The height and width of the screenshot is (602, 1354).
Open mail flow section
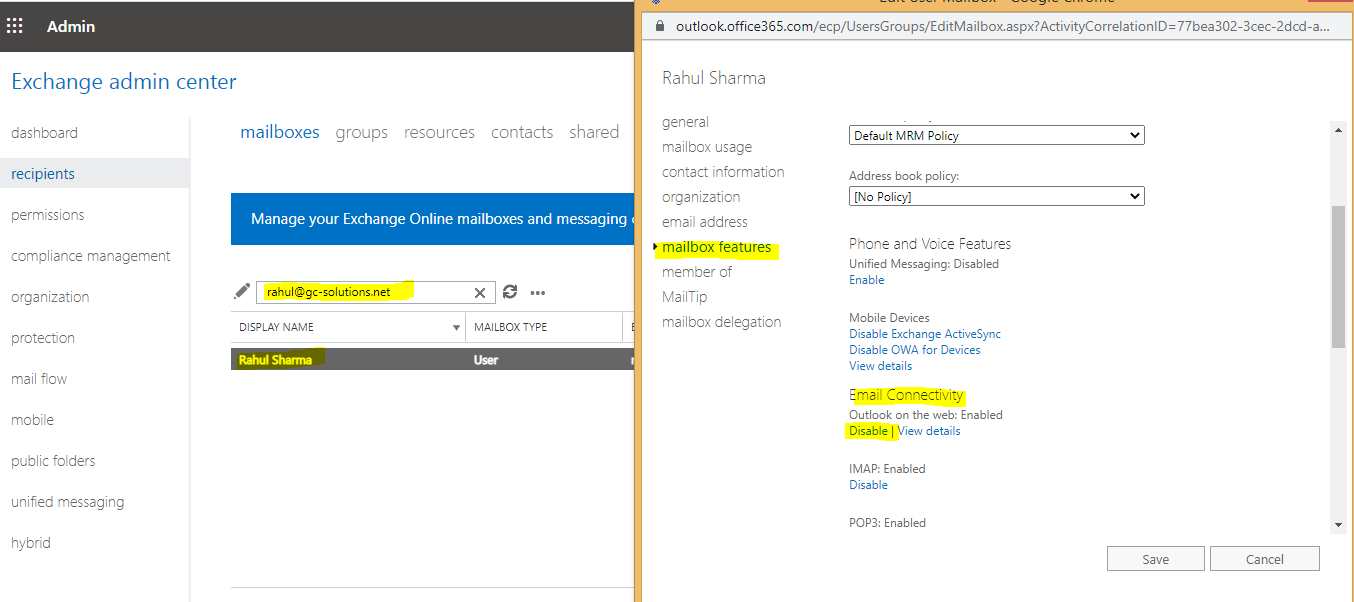(x=39, y=379)
